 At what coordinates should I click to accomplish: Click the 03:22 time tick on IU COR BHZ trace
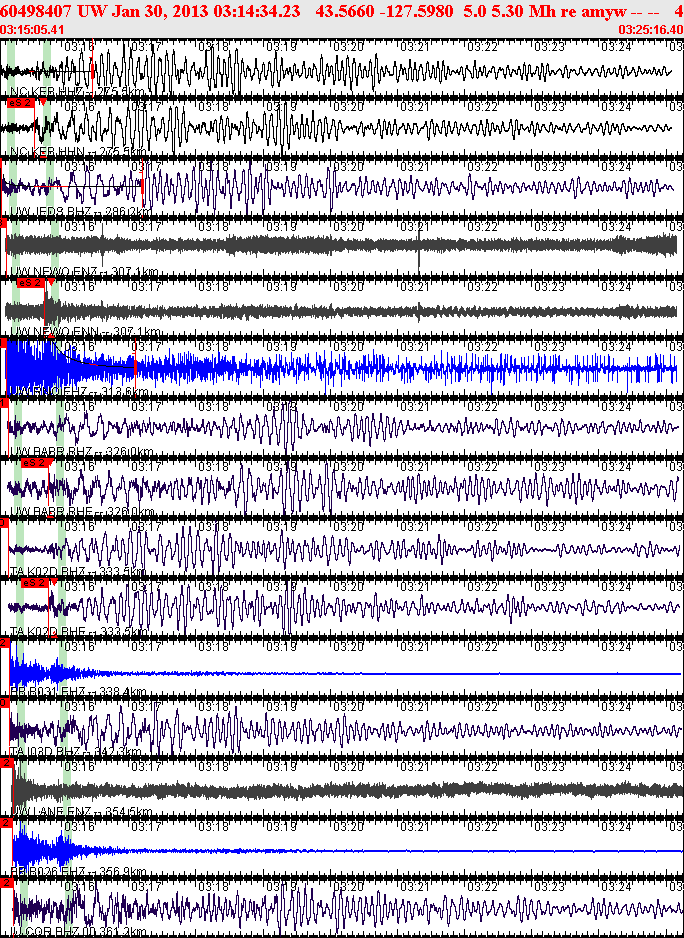pyautogui.click(x=483, y=887)
